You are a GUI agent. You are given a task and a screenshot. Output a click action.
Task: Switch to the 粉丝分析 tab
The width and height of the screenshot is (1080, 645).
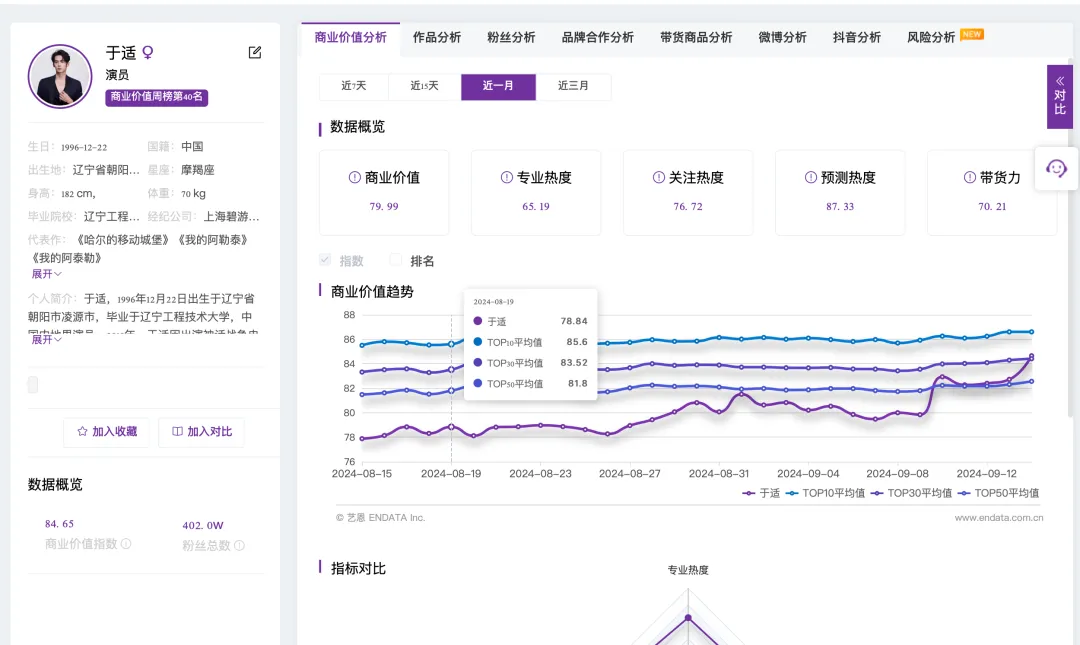(x=511, y=37)
